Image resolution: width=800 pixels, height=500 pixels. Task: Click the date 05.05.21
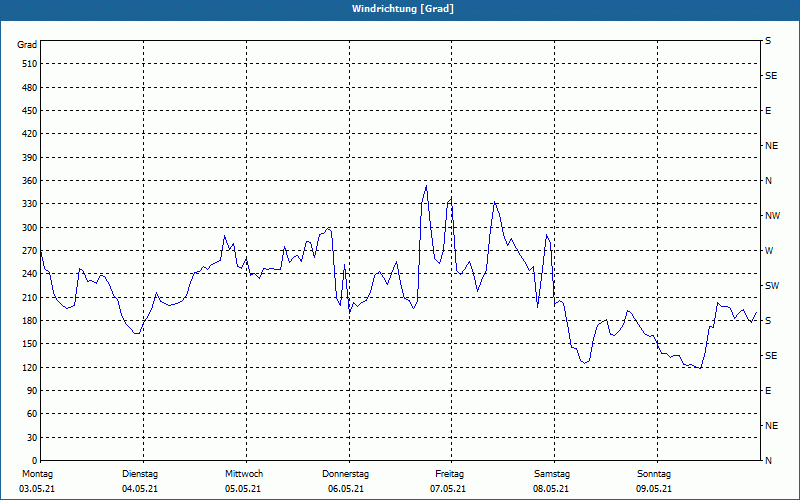[x=243, y=489]
